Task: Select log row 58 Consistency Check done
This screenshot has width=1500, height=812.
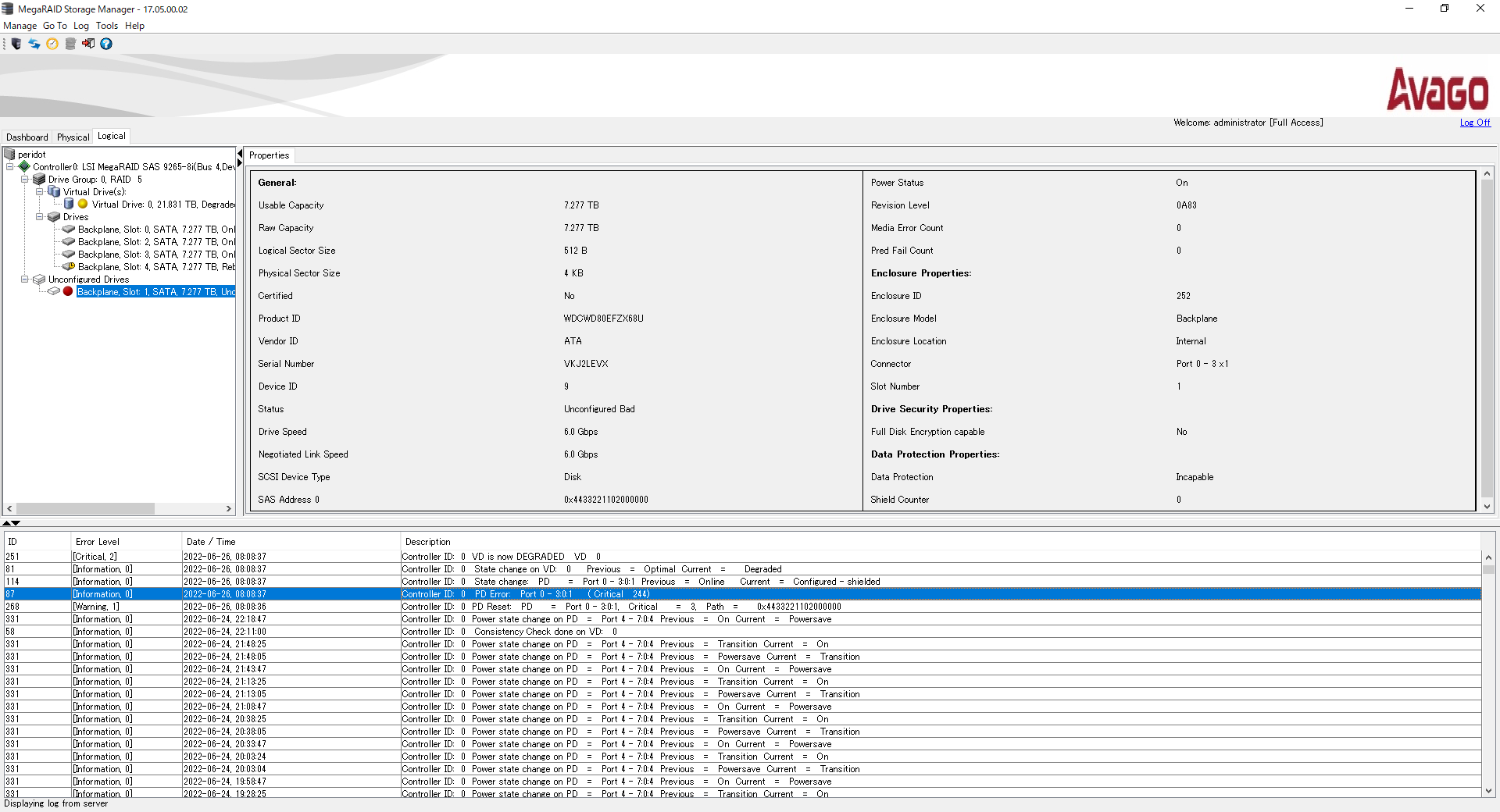Action: pyautogui.click(x=742, y=632)
